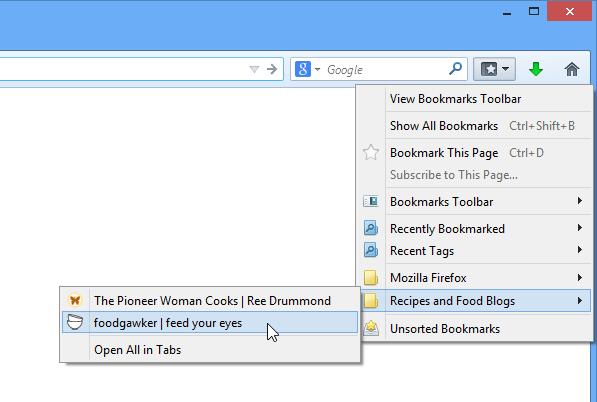The image size is (597, 402).
Task: Open the address bar history dropdown triangle
Action: click(254, 69)
